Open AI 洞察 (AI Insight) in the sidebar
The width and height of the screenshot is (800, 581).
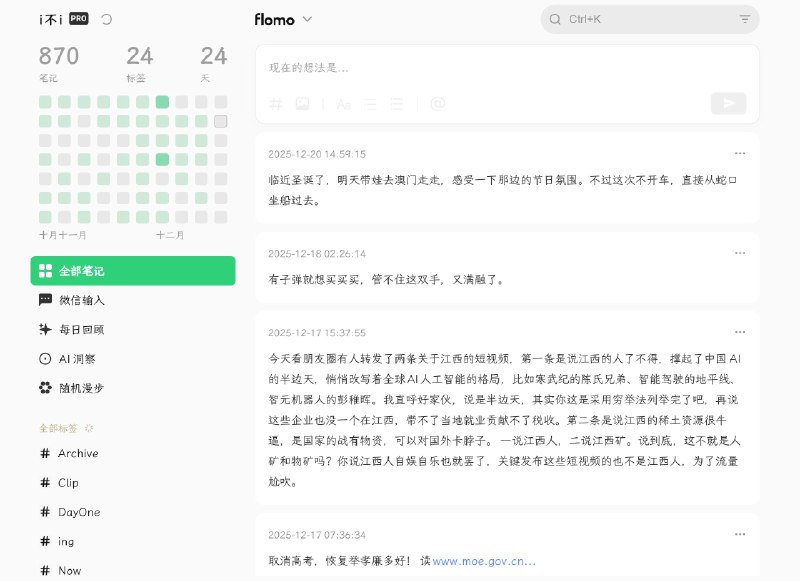click(x=77, y=358)
